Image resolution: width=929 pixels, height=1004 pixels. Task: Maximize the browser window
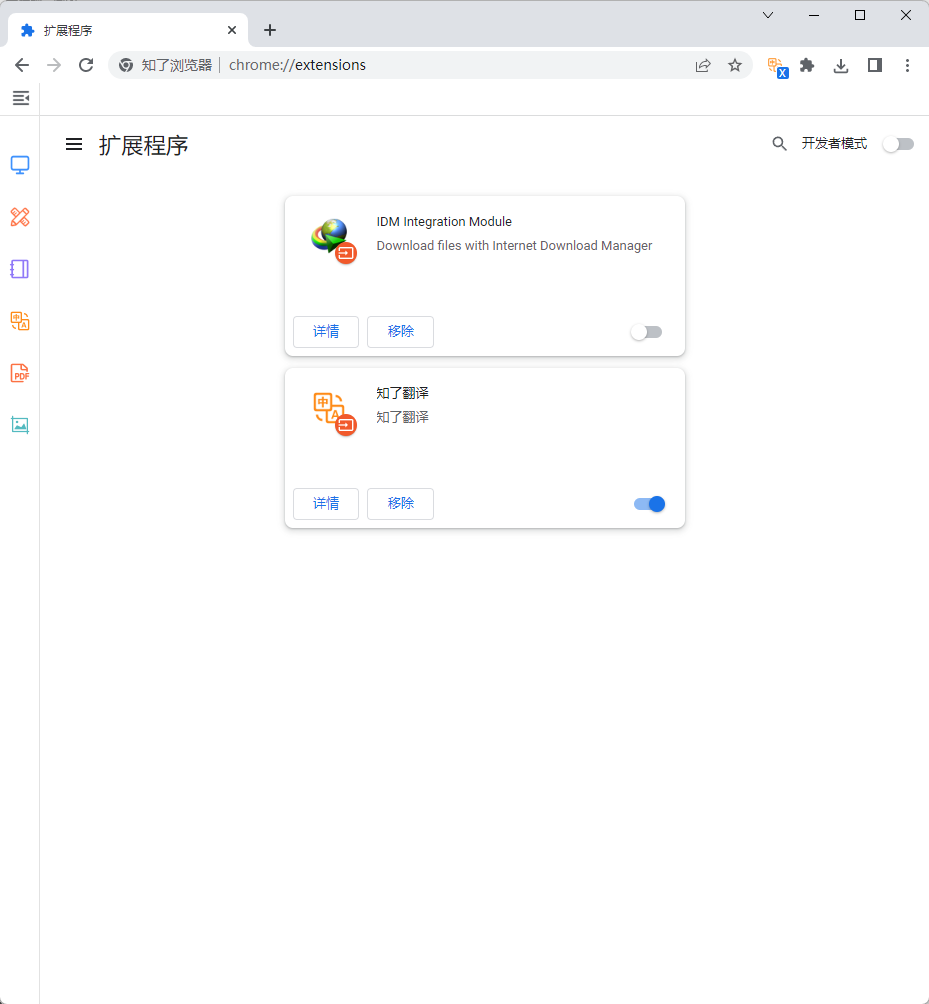tap(860, 15)
